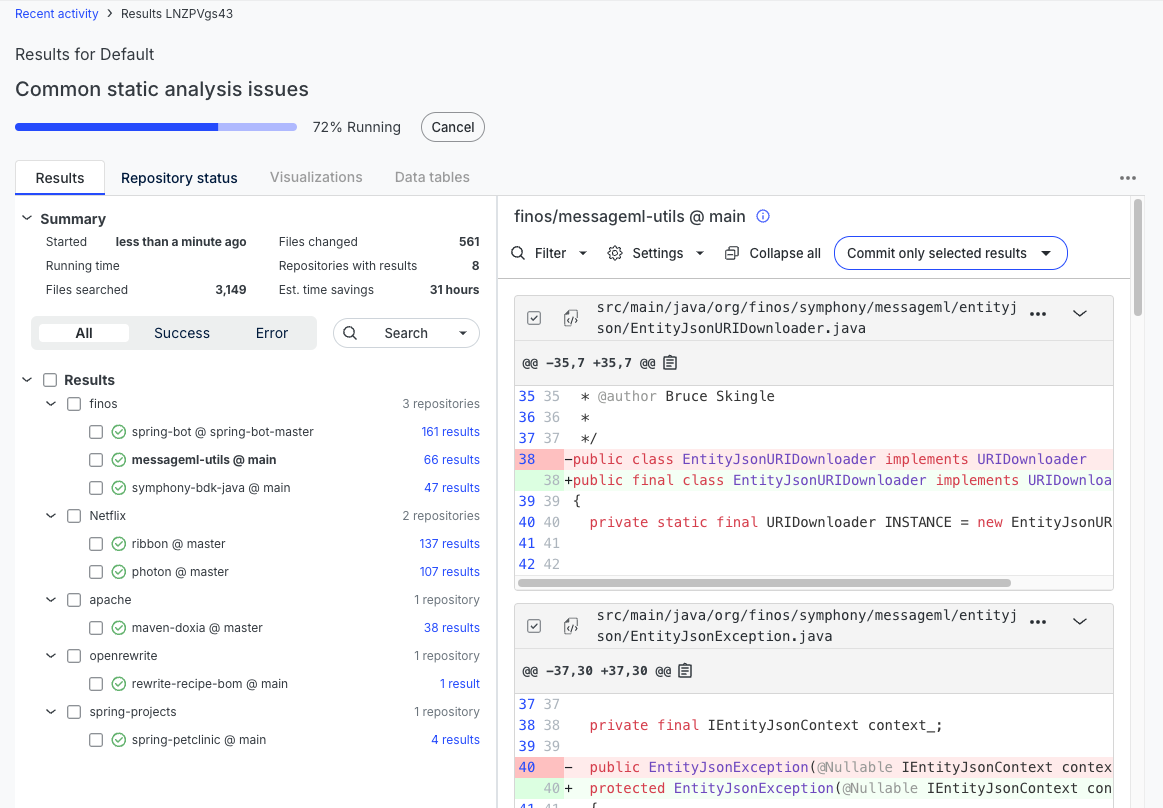Screen dimensions: 1163x808
Task: Click the success status icon for messageml-utils
Action: (x=119, y=460)
